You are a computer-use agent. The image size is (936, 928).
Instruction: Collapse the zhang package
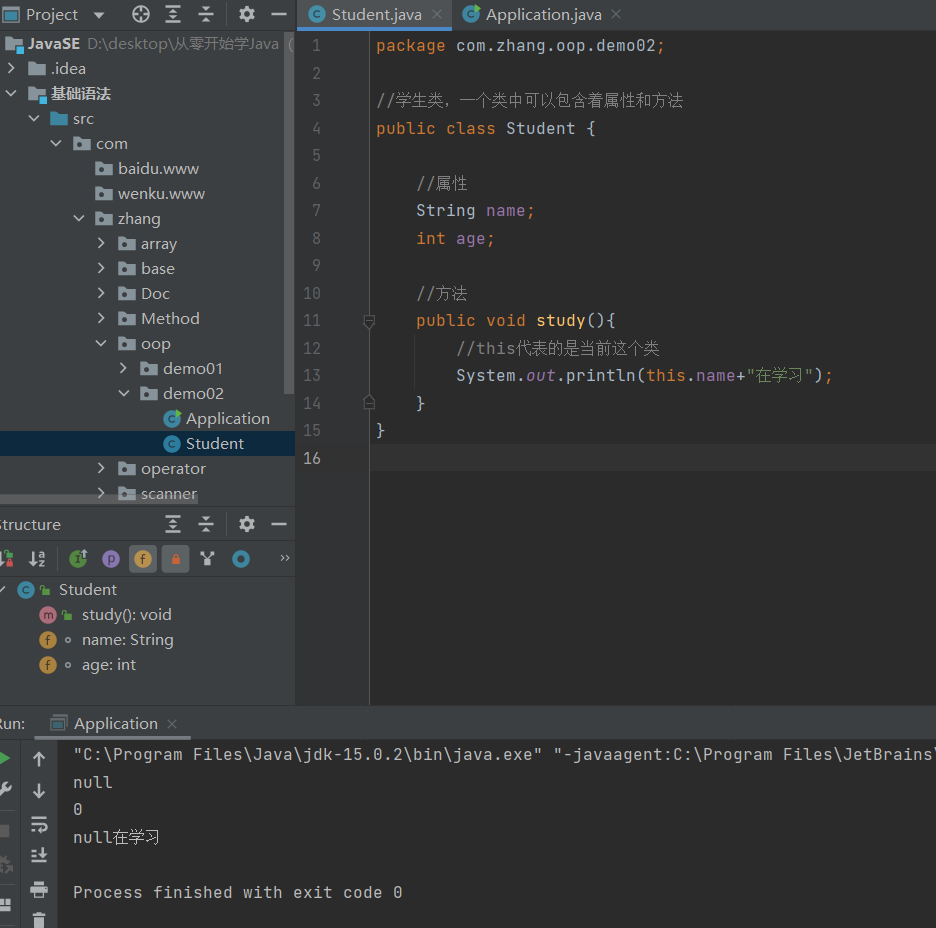tap(79, 219)
